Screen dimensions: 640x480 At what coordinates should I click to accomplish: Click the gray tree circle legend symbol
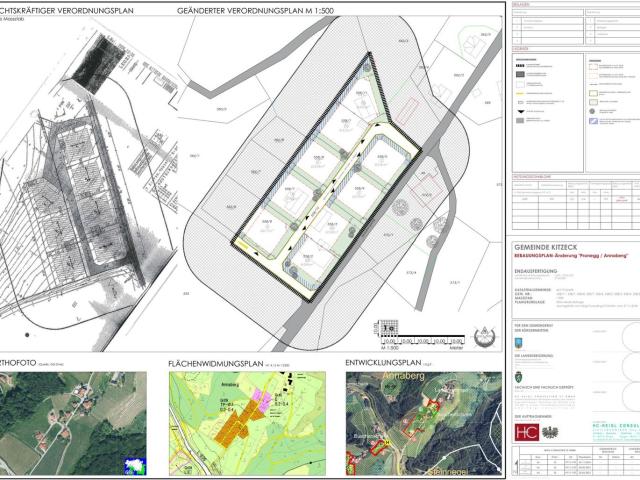click(592, 111)
